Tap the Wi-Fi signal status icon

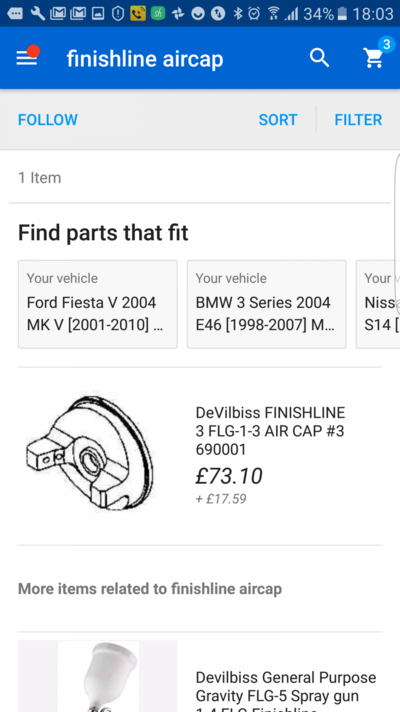pos(273,14)
